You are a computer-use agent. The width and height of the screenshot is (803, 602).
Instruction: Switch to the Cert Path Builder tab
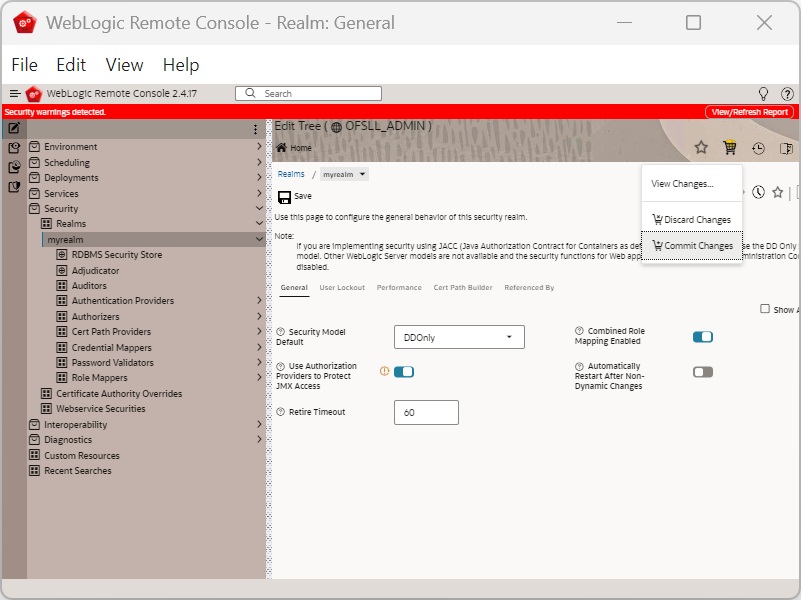point(463,288)
